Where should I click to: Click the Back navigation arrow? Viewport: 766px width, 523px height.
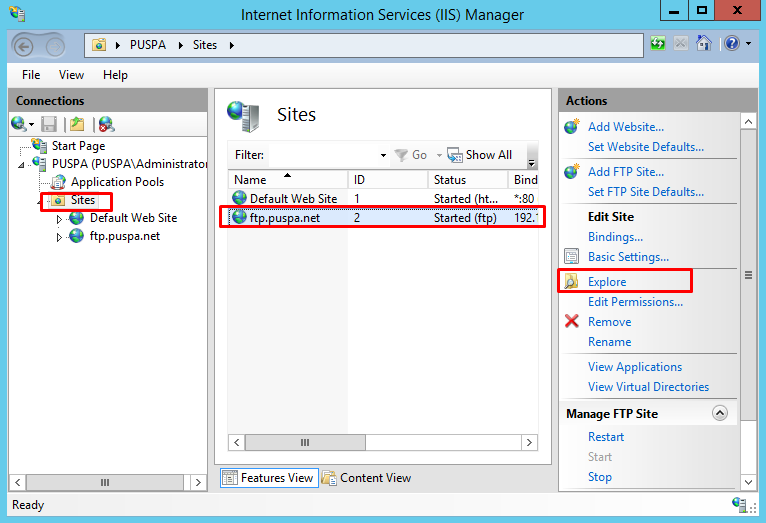pos(24,47)
